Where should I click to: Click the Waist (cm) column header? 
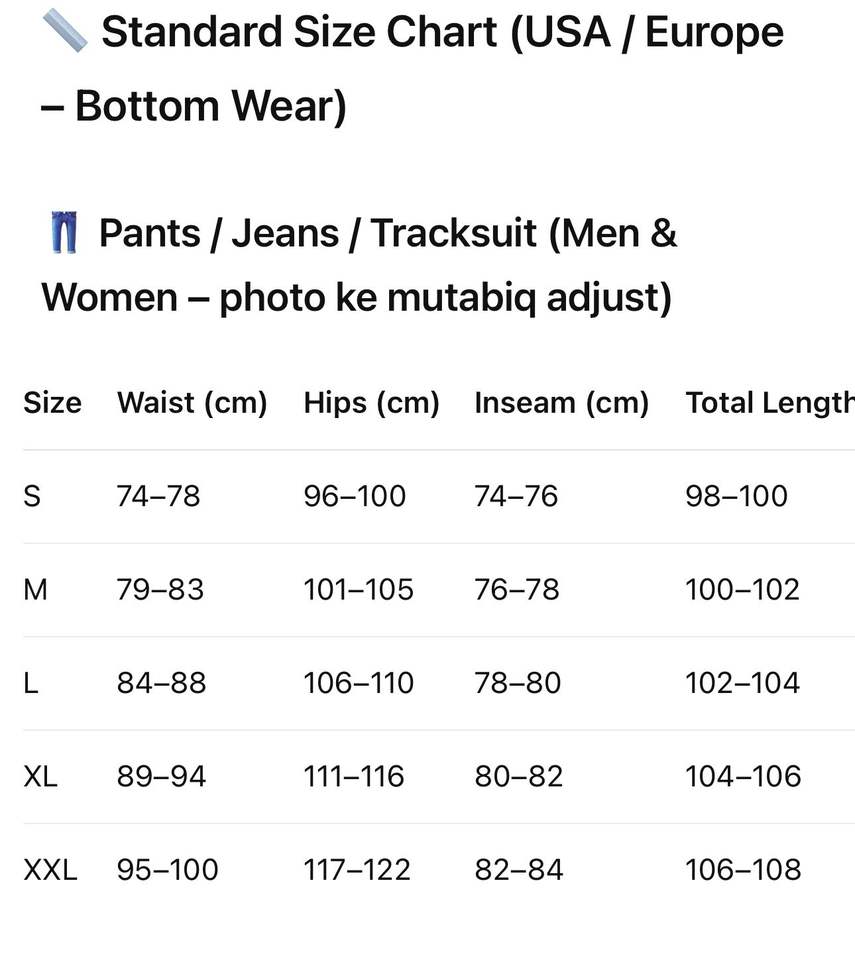click(192, 403)
